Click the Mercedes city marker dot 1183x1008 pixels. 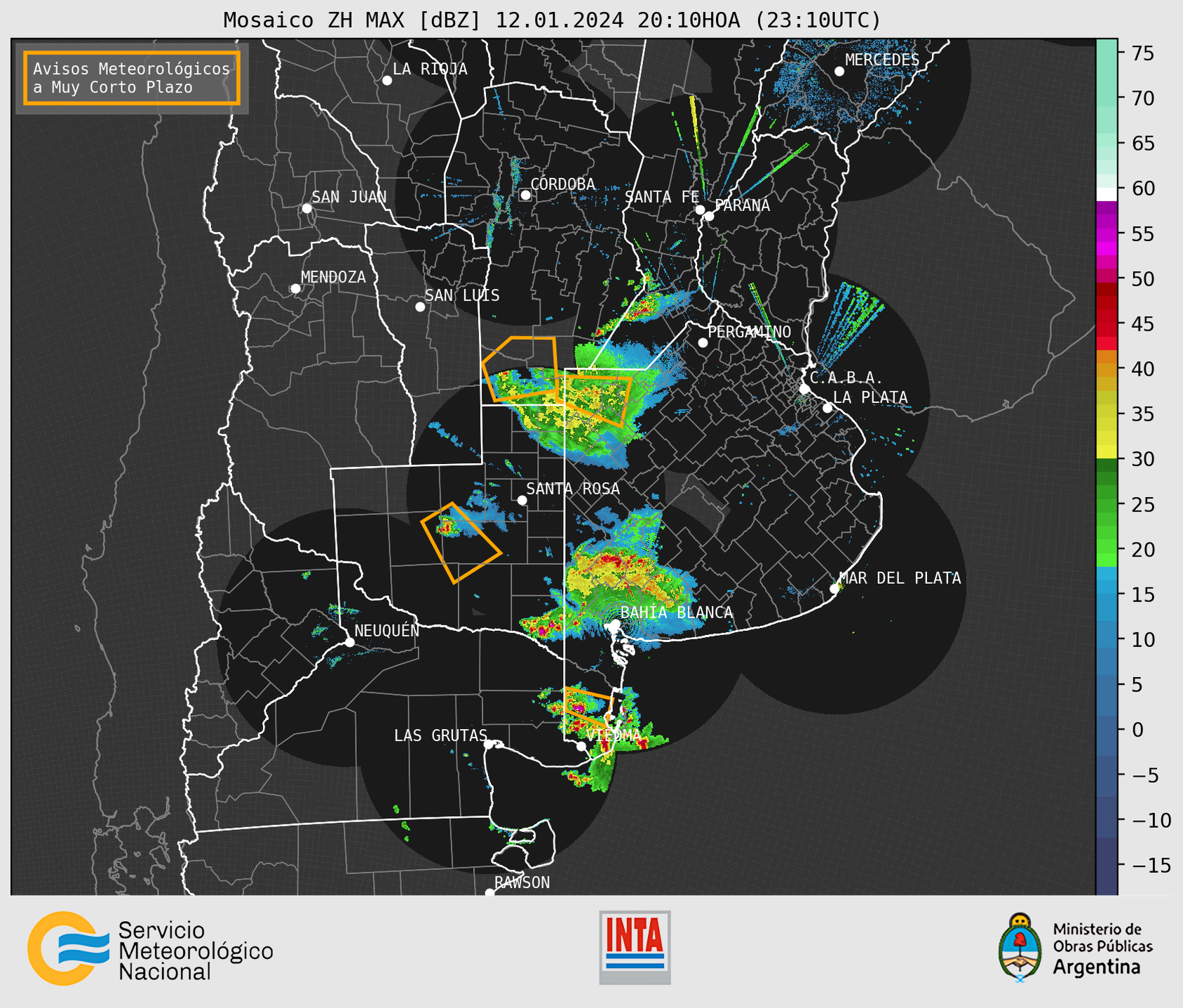click(x=839, y=71)
